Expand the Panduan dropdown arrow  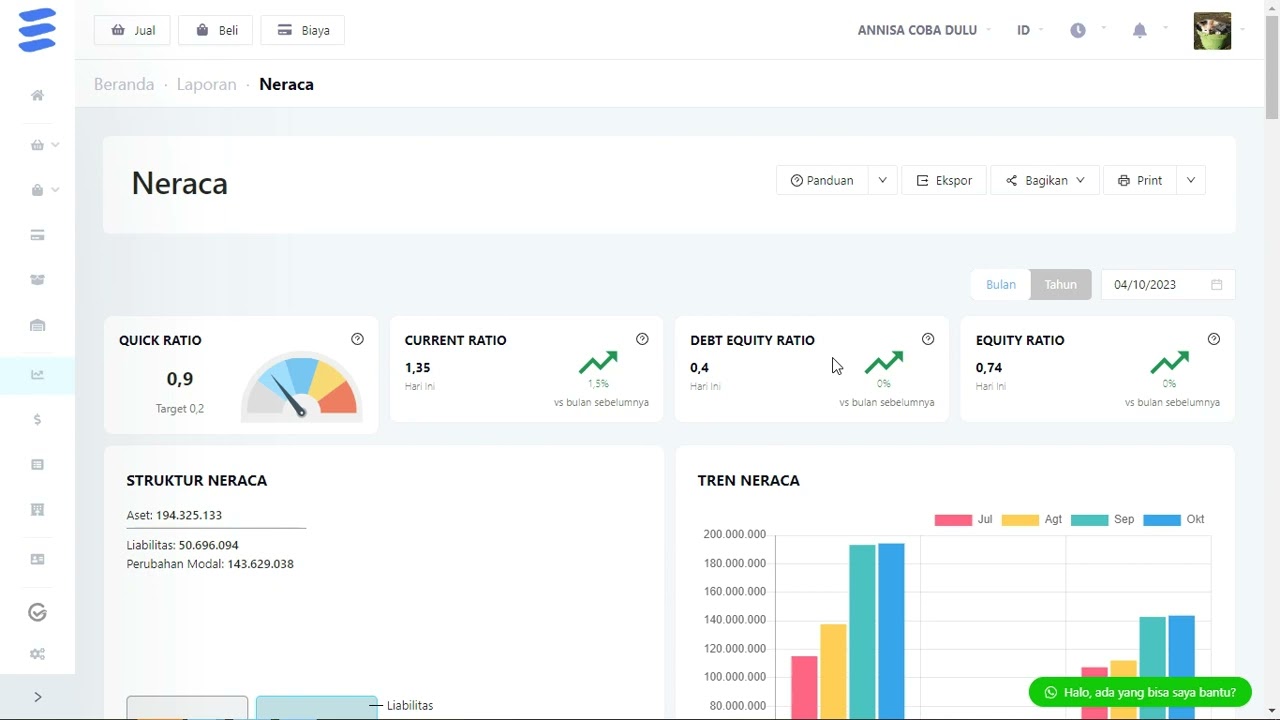(882, 181)
